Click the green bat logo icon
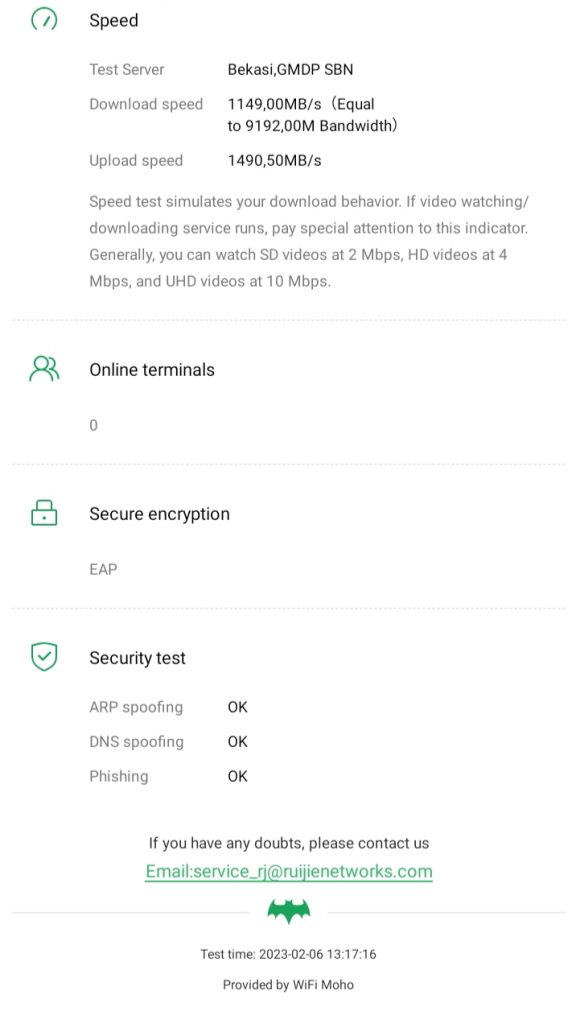The width and height of the screenshot is (576, 1024). pyautogui.click(x=289, y=912)
